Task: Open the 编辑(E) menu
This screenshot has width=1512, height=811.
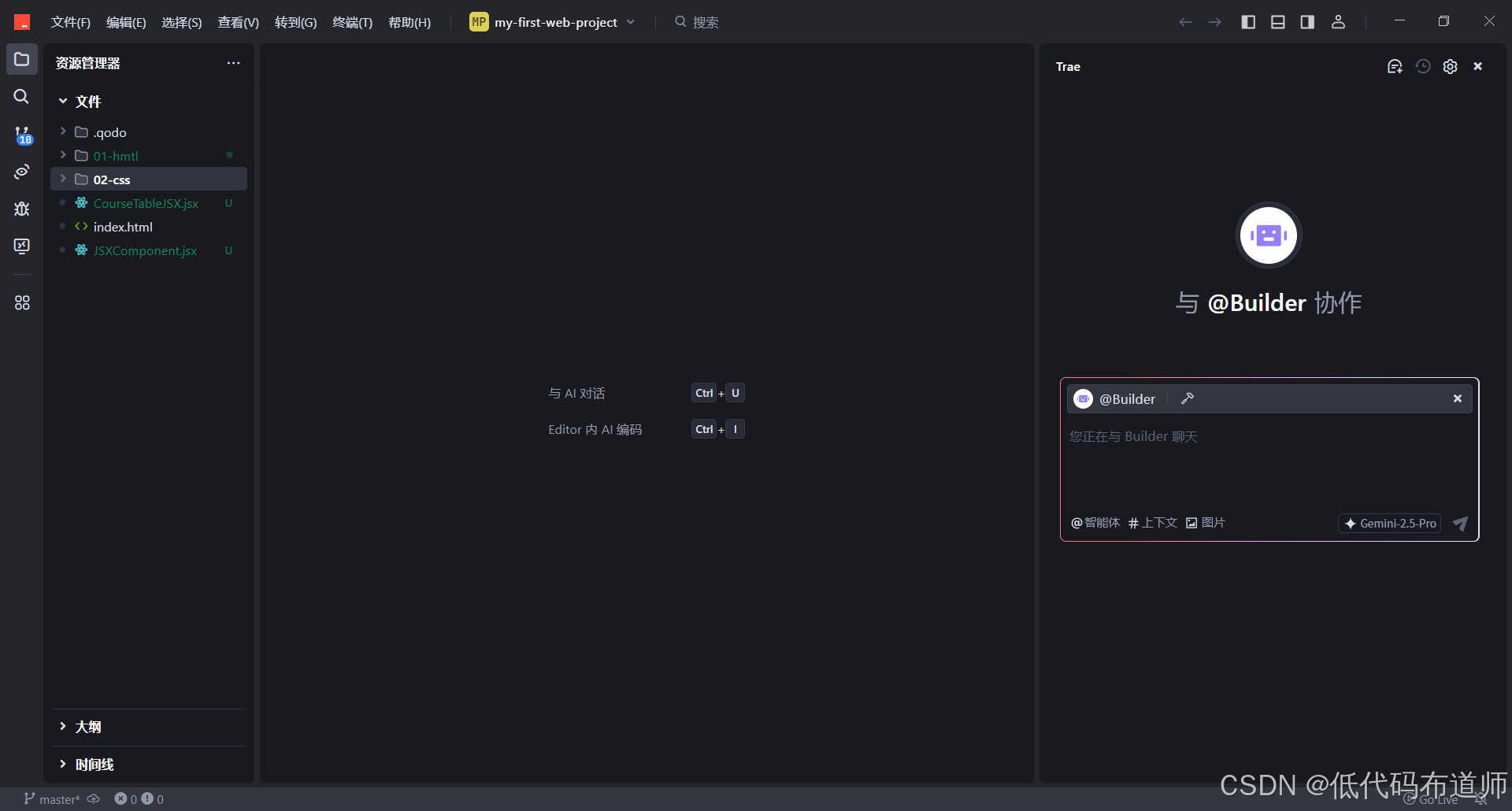Action: (x=126, y=22)
